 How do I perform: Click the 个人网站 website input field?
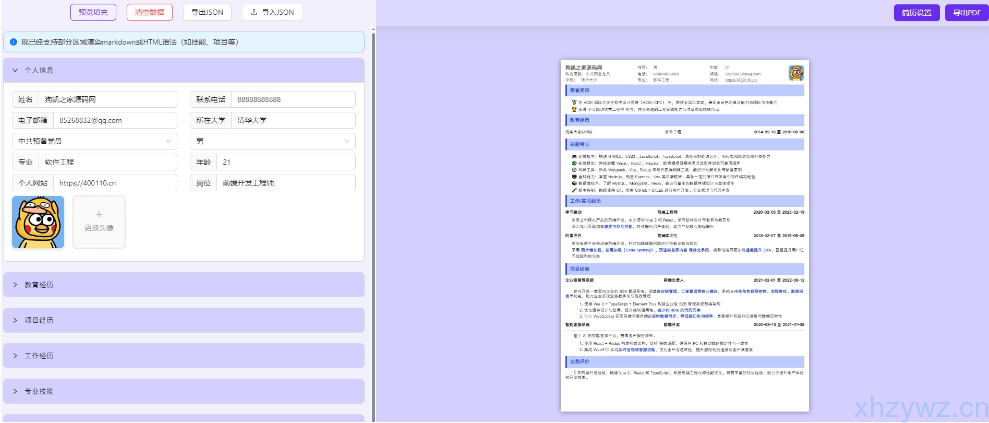(x=113, y=183)
